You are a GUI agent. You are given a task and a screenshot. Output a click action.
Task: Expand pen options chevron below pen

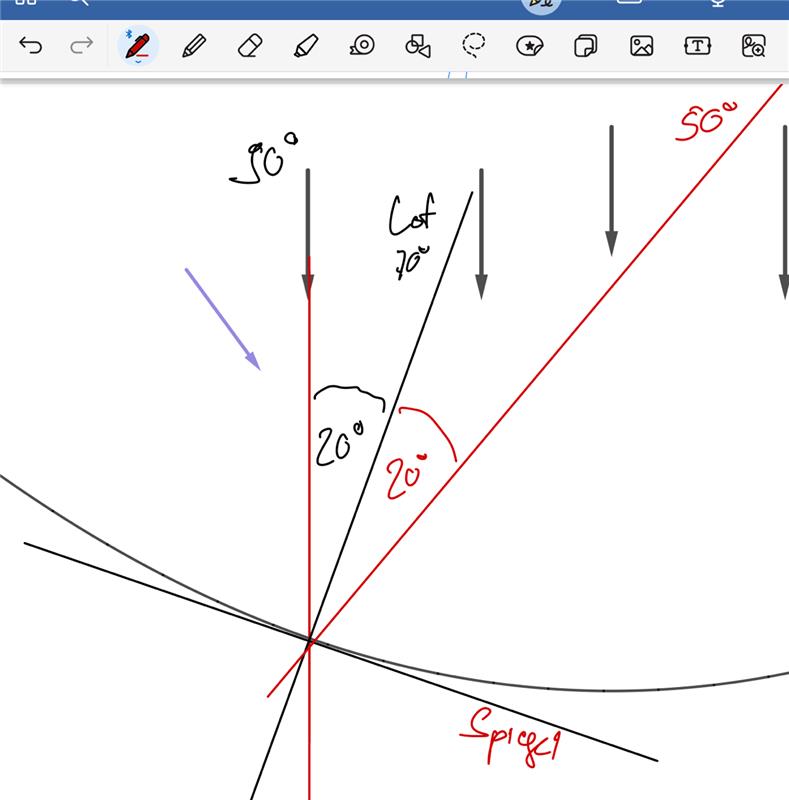pos(137,62)
